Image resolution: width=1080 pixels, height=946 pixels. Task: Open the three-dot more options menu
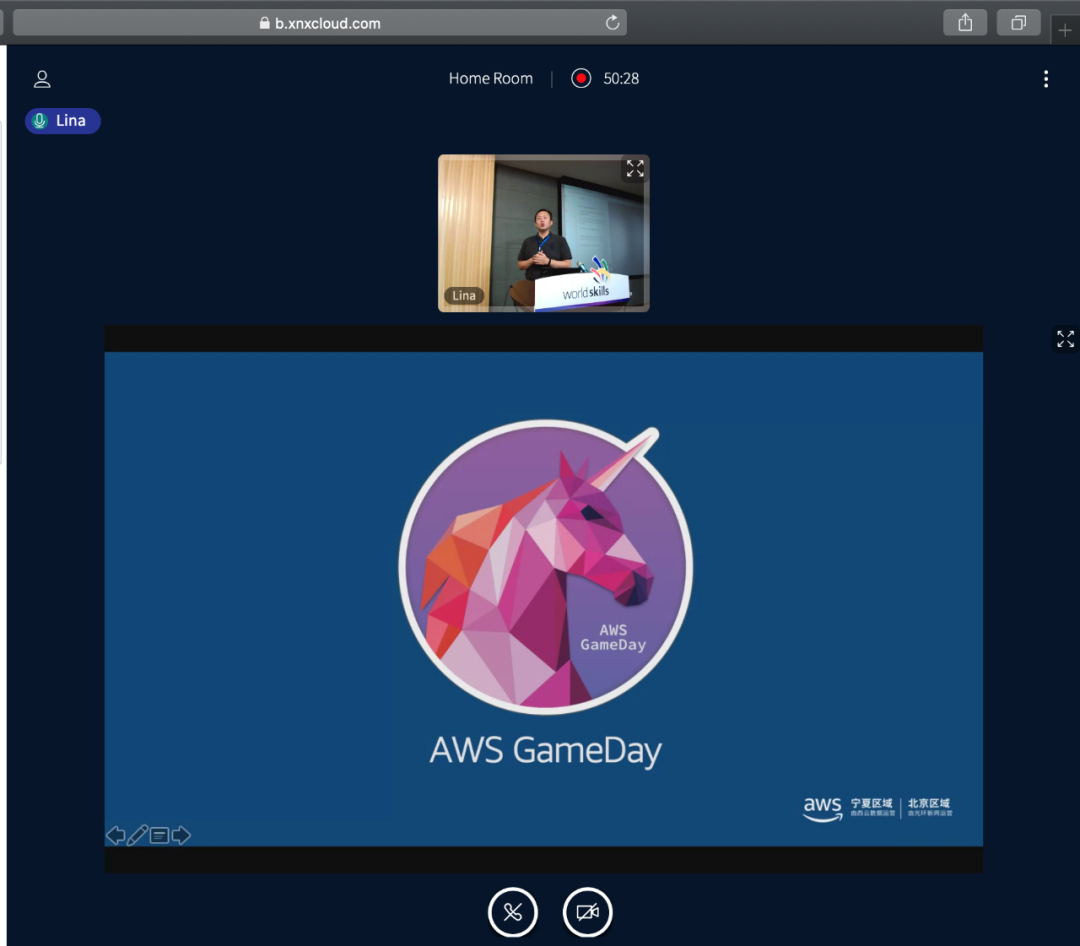point(1046,79)
